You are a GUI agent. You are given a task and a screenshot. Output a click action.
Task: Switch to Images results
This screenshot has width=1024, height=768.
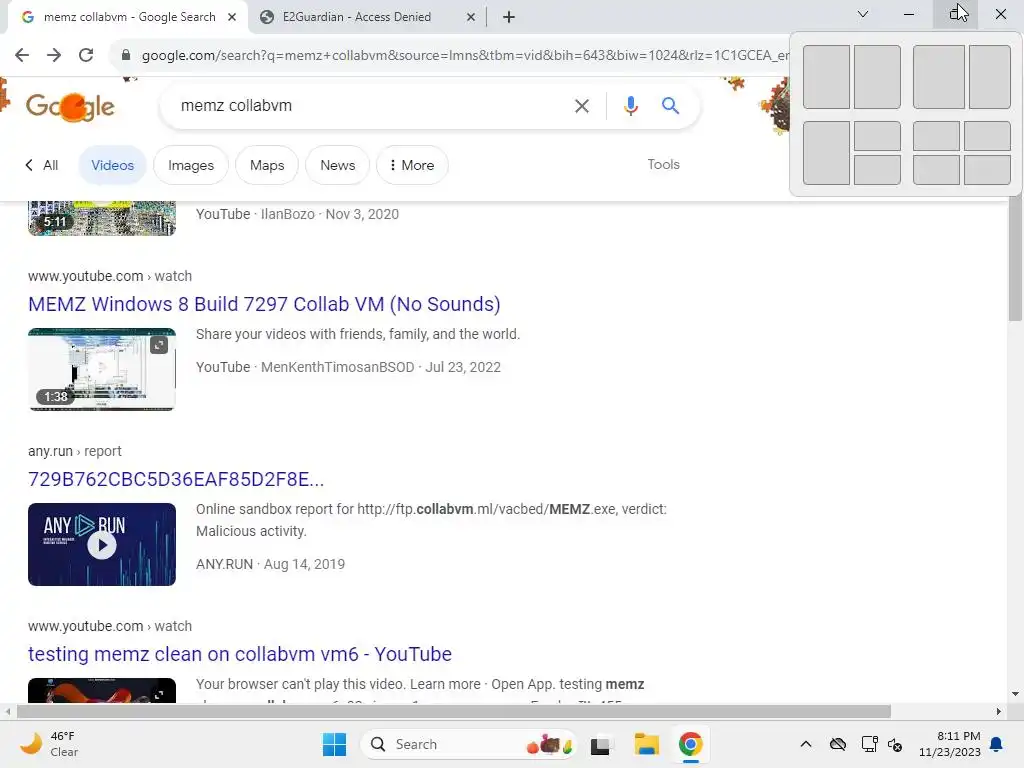[191, 165]
